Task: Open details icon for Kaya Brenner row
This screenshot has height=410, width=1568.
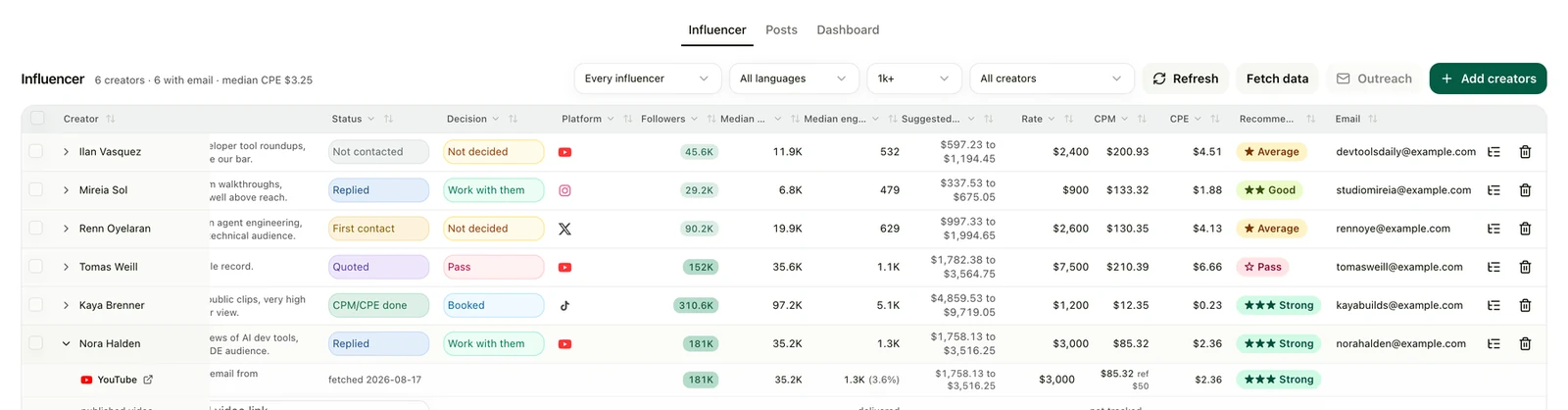Action: pyautogui.click(x=1494, y=305)
